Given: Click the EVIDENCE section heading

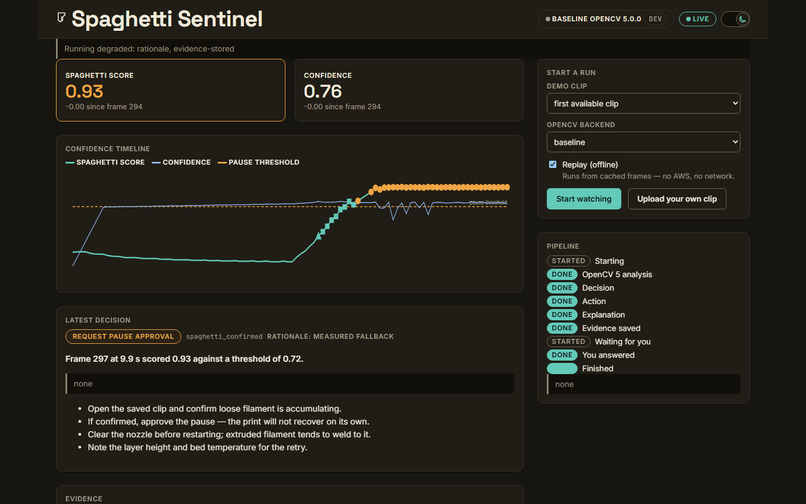Looking at the screenshot, I should point(84,499).
